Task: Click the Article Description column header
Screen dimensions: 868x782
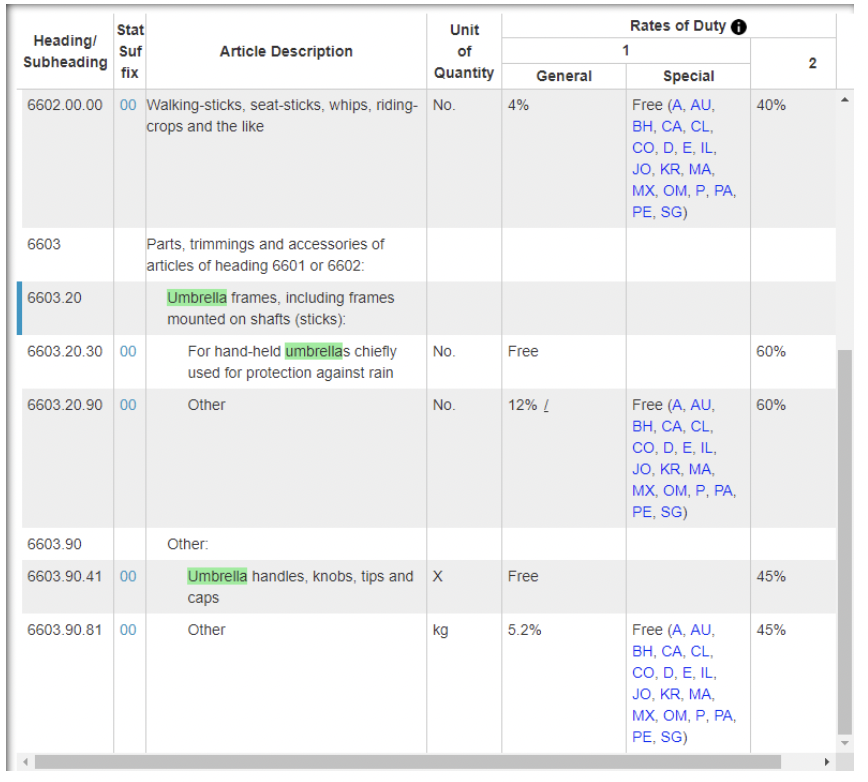Action: (x=286, y=51)
